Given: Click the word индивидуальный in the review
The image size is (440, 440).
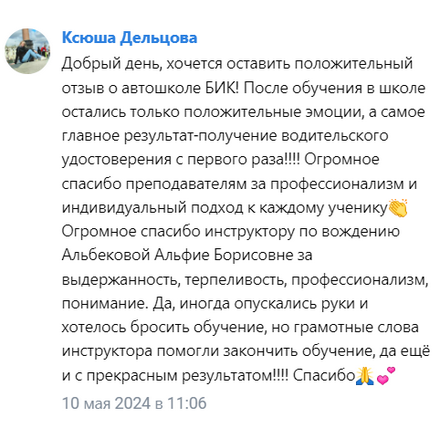Looking at the screenshot, I should 124,208.
